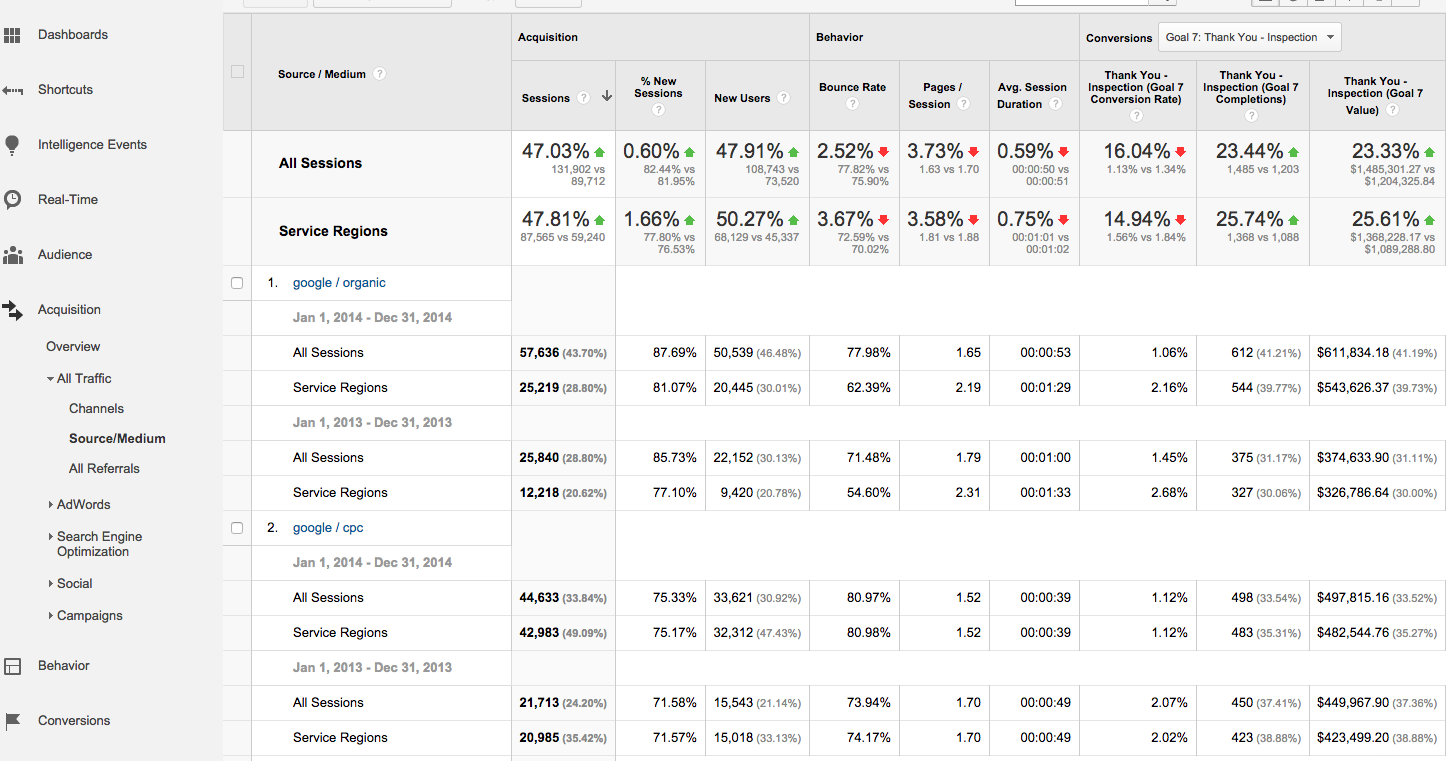Click the Shortcuts arrow icon

(x=12, y=91)
